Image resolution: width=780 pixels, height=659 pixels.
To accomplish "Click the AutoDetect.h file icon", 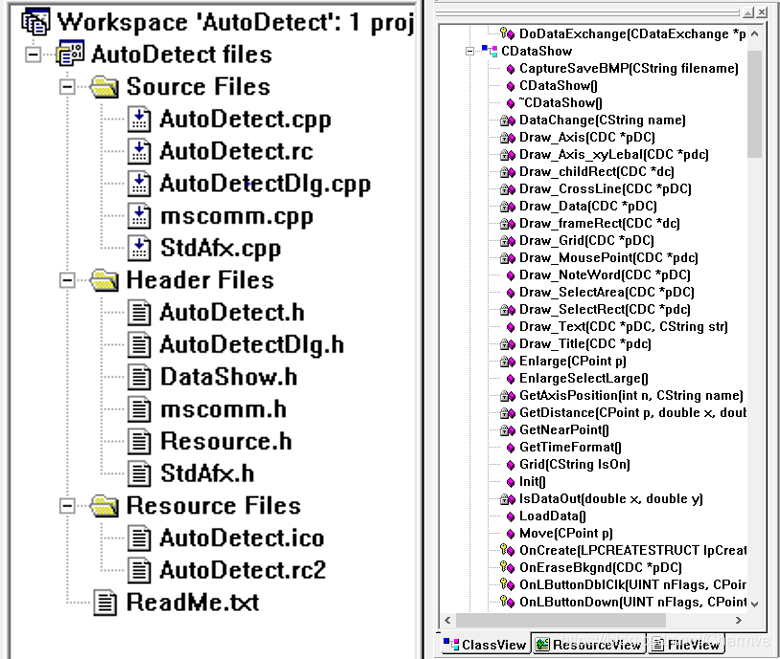I will click(x=139, y=313).
